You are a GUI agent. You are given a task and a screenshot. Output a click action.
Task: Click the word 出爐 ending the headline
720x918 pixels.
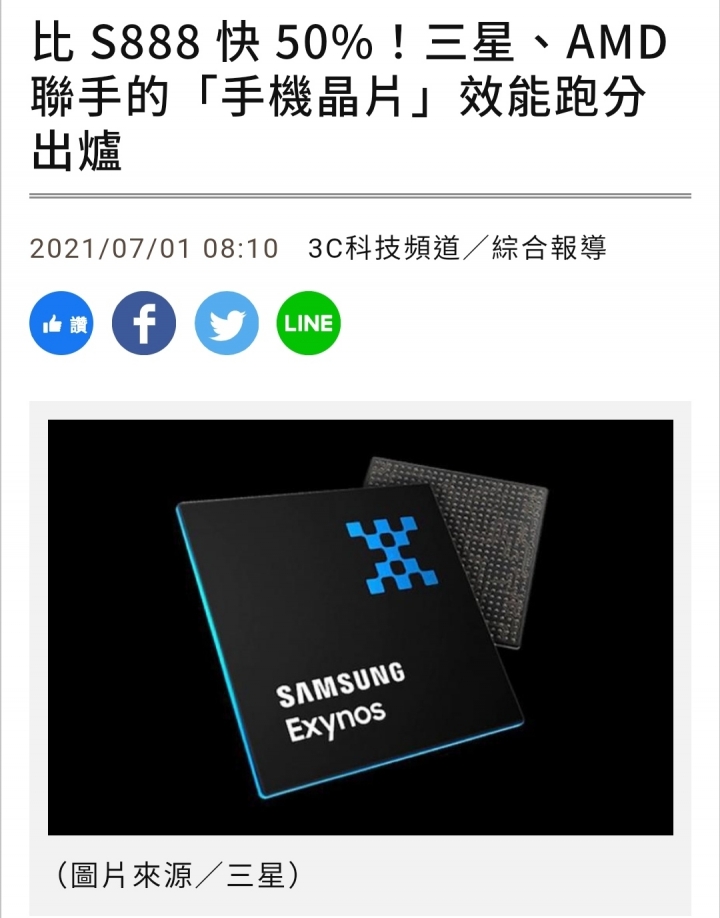coord(76,151)
